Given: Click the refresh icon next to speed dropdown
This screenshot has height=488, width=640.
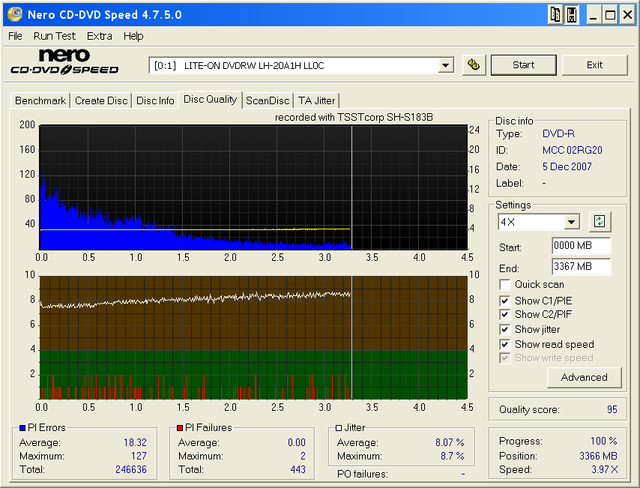Looking at the screenshot, I should tap(599, 222).
